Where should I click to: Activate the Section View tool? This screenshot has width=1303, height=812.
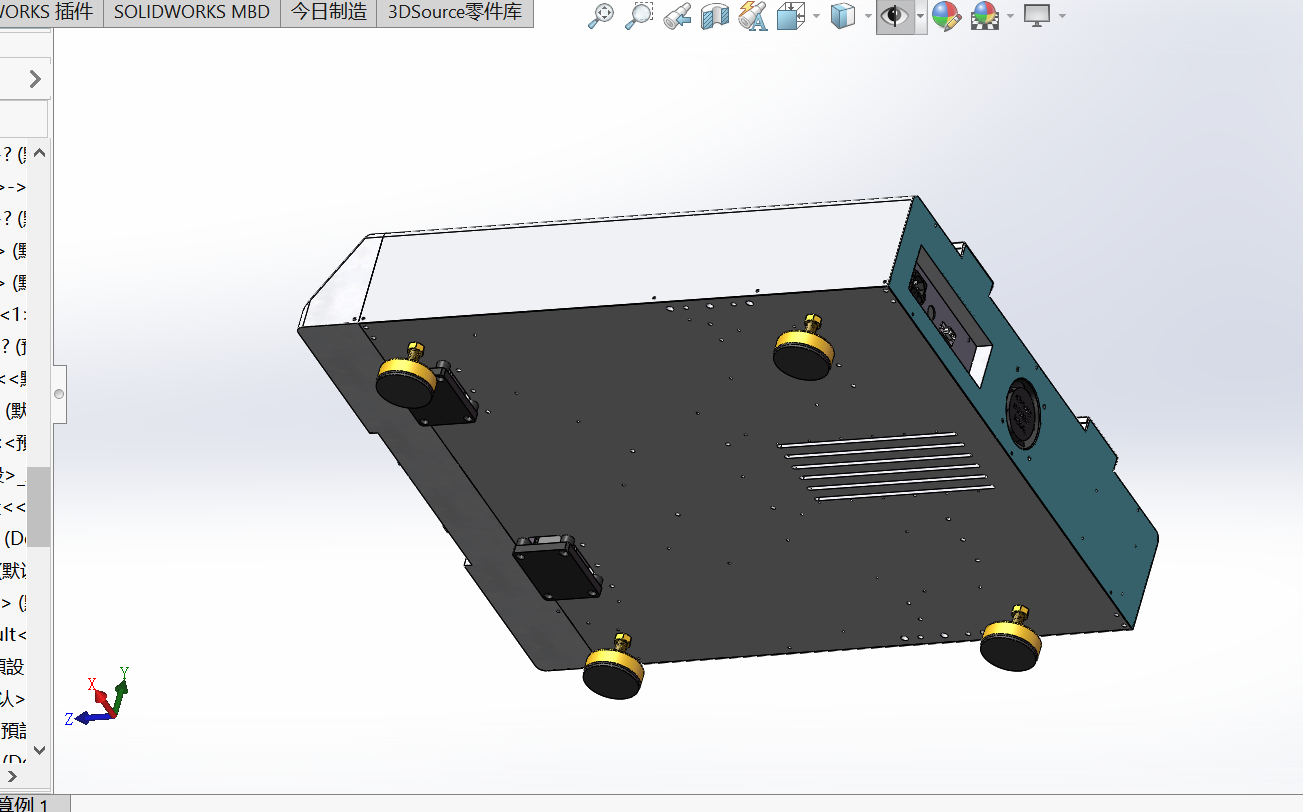pos(715,16)
